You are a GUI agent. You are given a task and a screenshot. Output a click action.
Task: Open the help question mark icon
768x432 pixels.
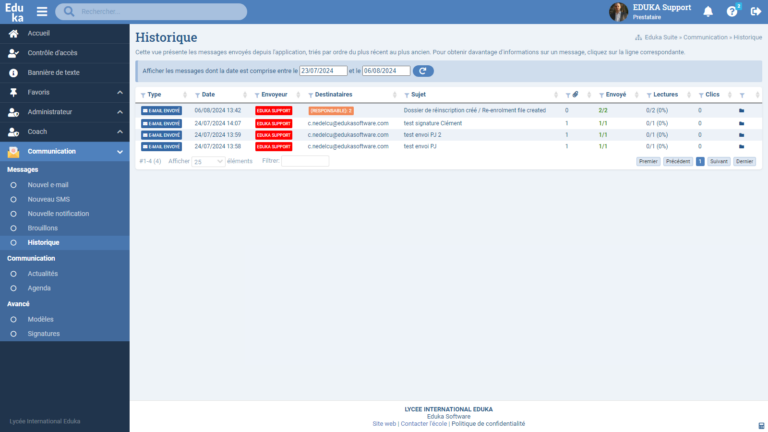(x=731, y=12)
